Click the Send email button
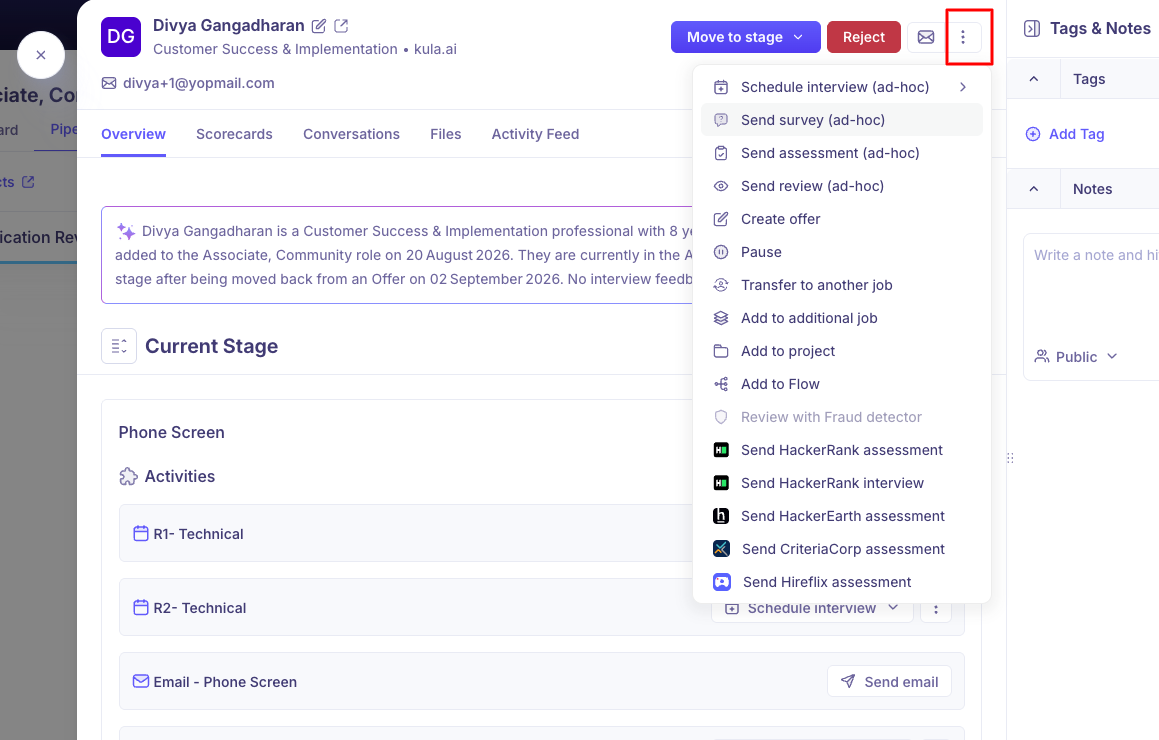 [x=889, y=682]
